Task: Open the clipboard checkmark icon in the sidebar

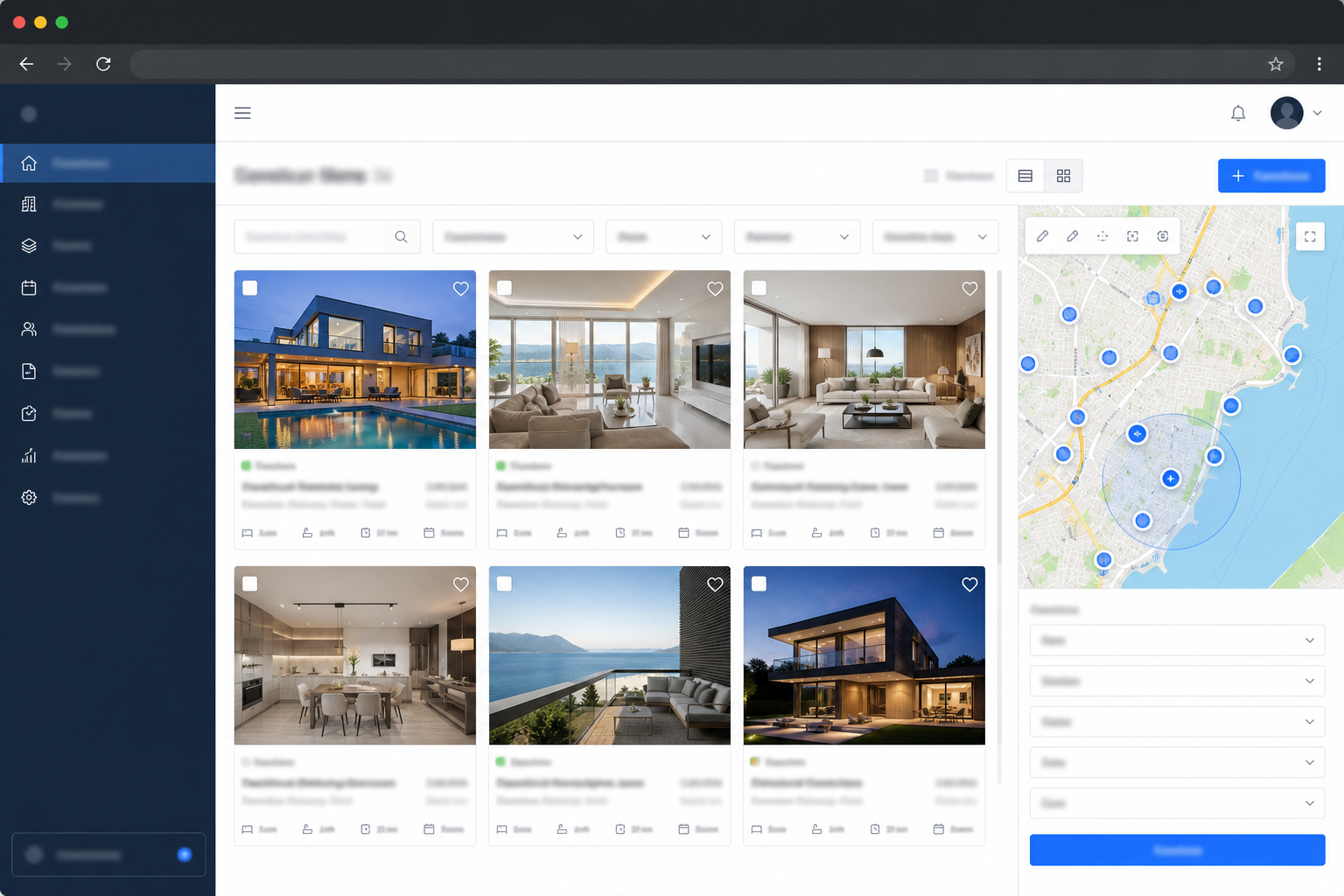Action: tap(29, 413)
